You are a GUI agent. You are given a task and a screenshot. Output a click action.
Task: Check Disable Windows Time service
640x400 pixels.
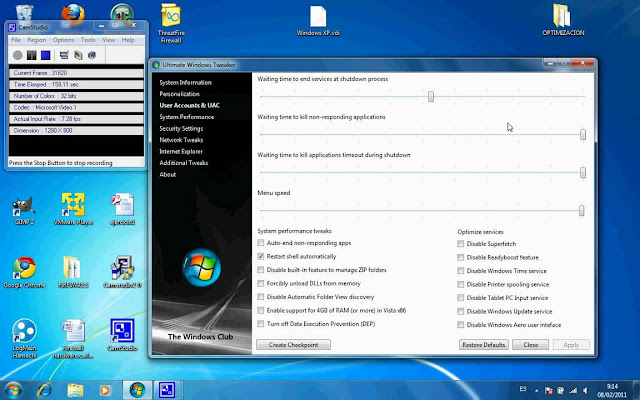tap(460, 271)
